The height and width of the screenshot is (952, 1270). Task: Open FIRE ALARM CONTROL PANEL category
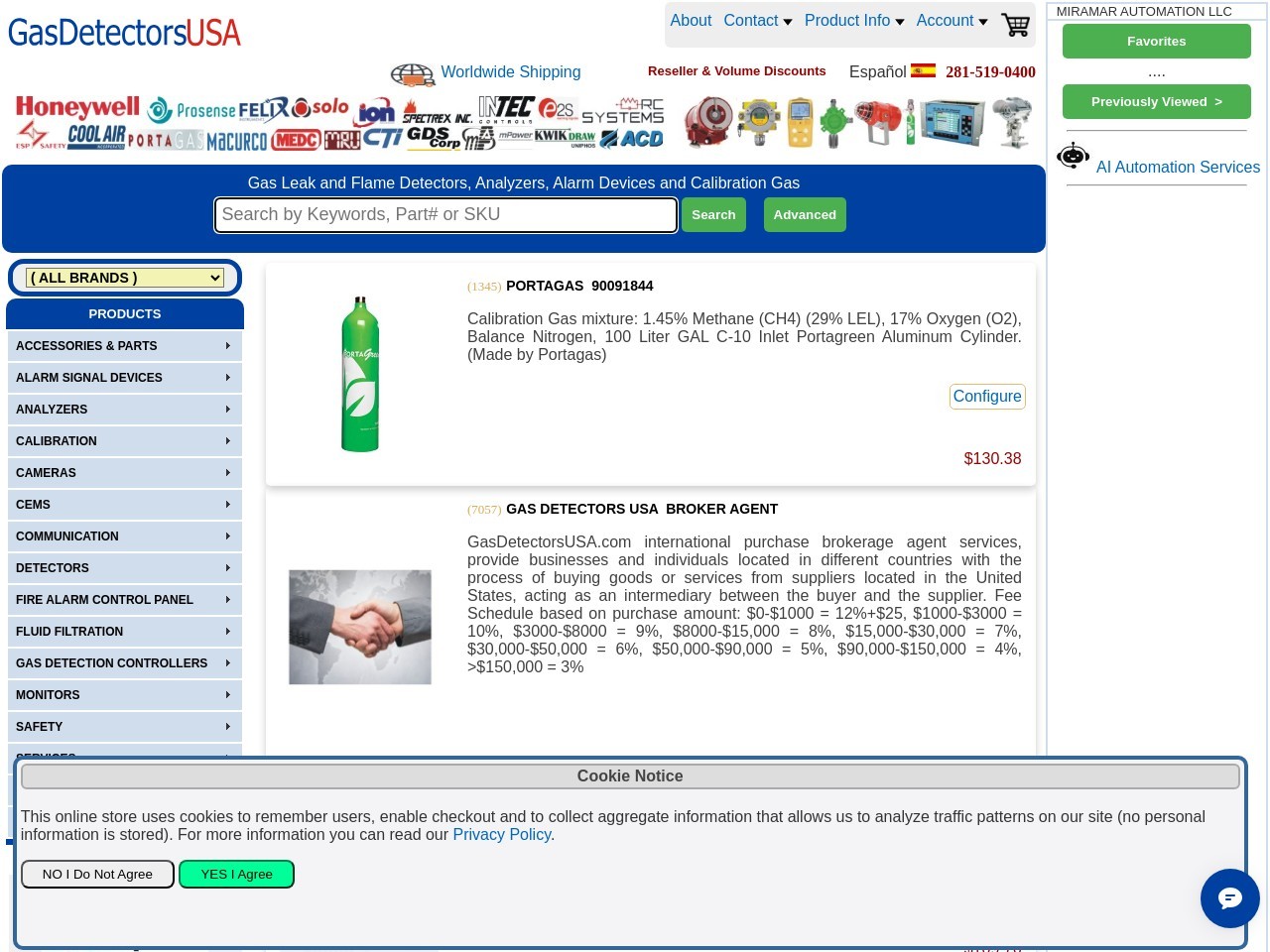tap(125, 600)
